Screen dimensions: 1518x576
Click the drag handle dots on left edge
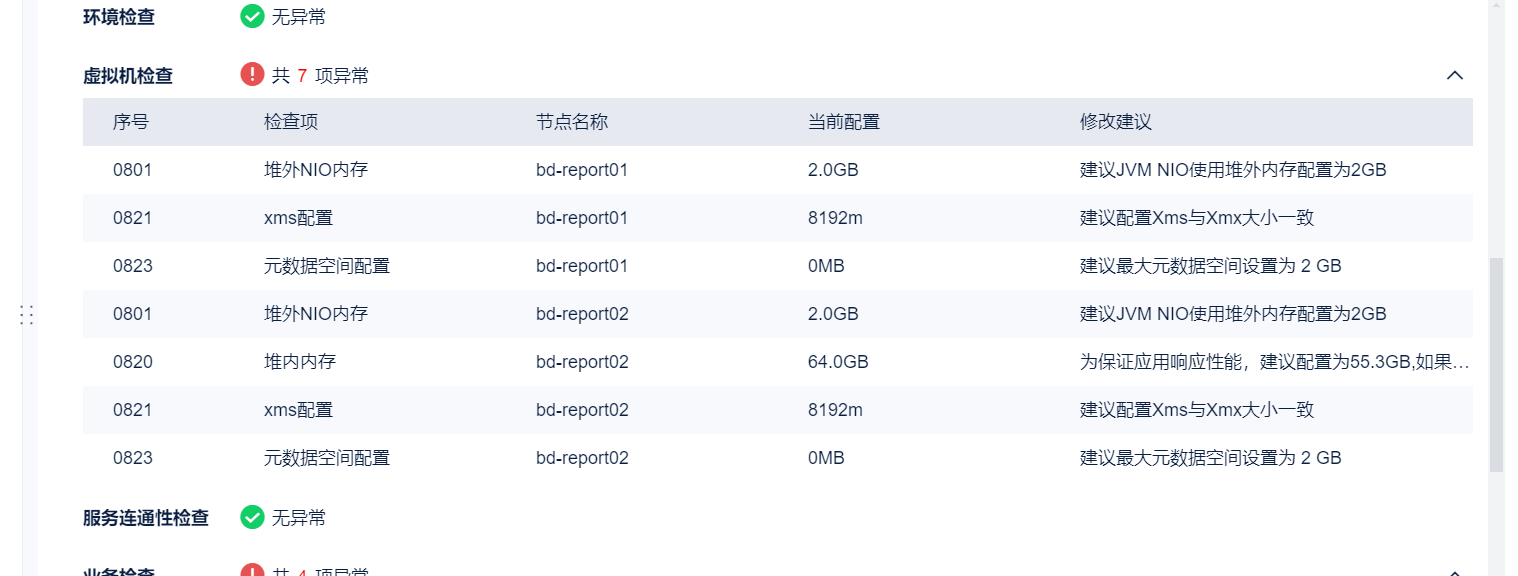27,315
